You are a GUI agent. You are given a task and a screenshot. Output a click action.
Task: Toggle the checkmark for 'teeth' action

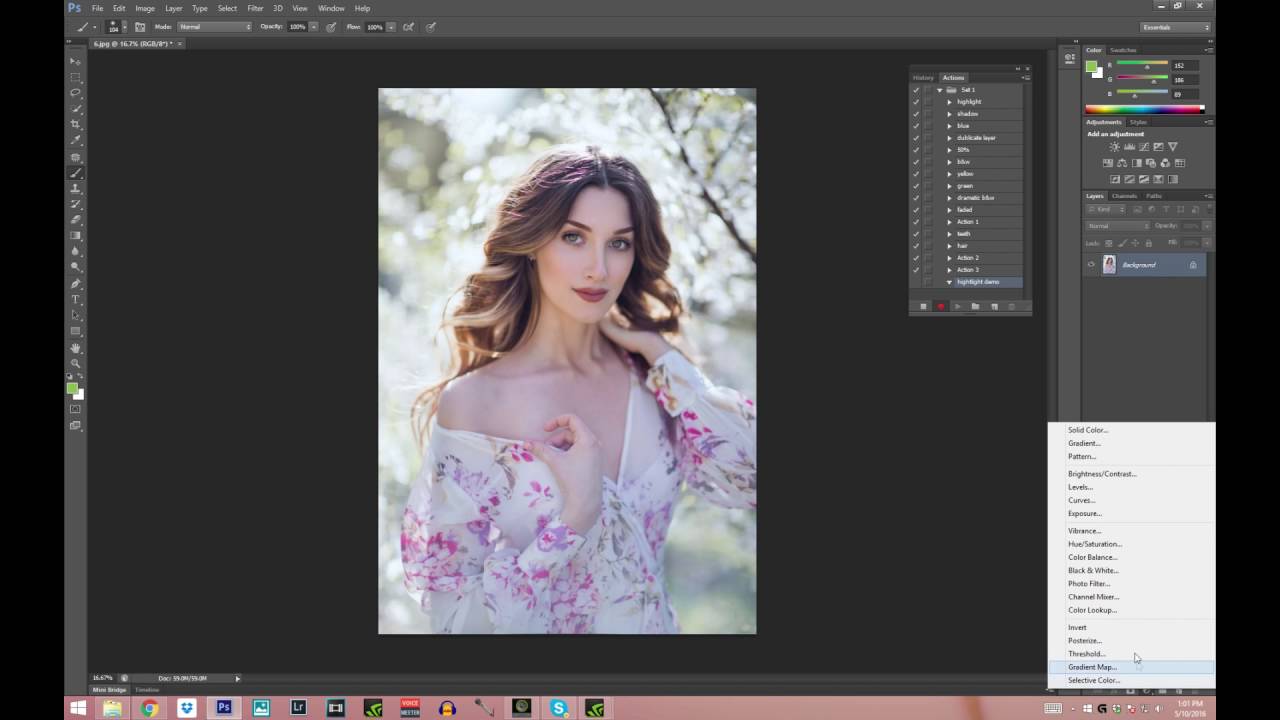(x=916, y=234)
